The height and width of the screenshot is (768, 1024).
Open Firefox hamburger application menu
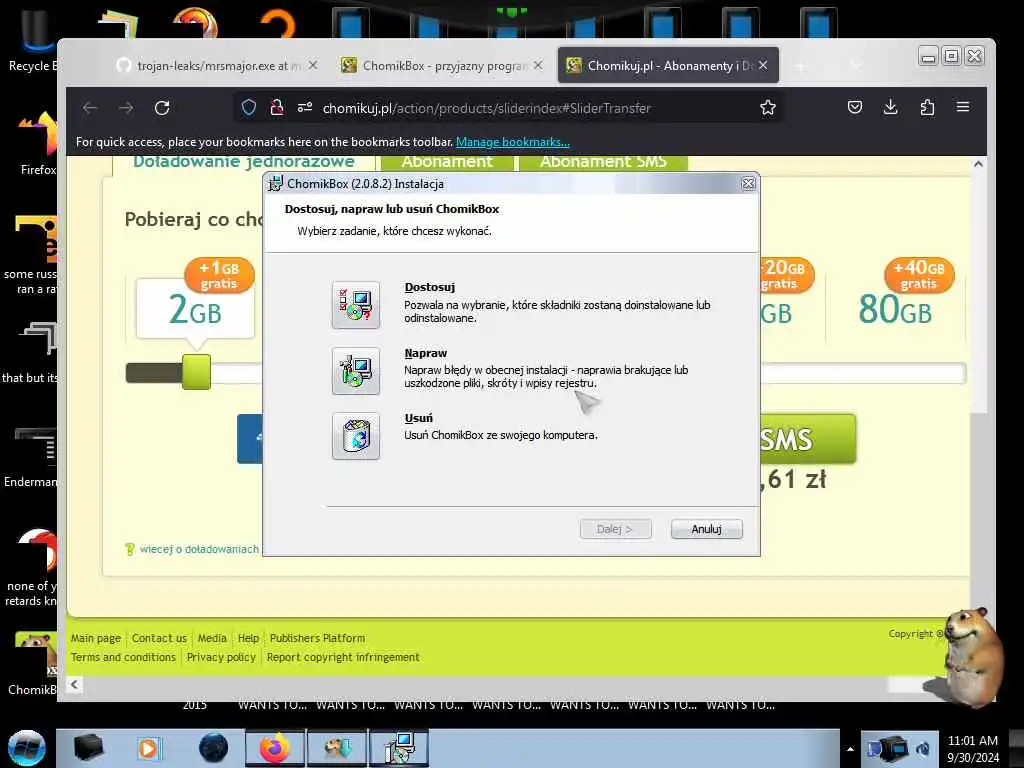pyautogui.click(x=963, y=107)
